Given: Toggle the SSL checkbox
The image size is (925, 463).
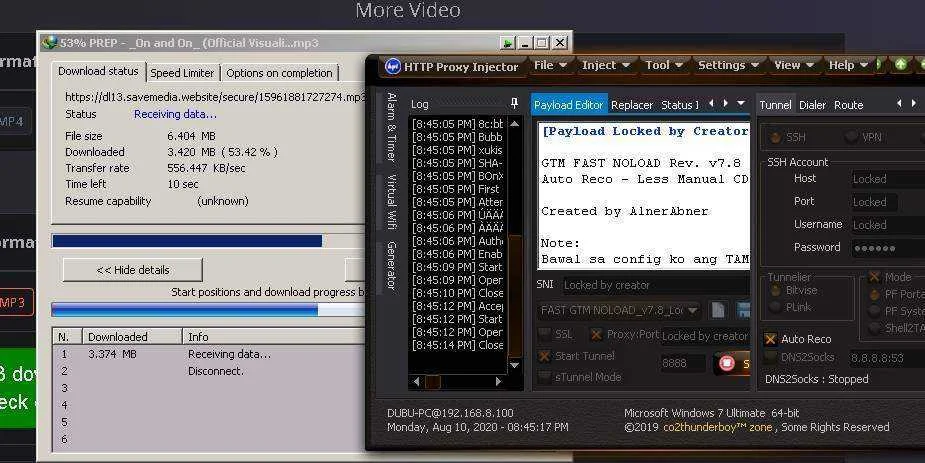Looking at the screenshot, I should click(544, 334).
